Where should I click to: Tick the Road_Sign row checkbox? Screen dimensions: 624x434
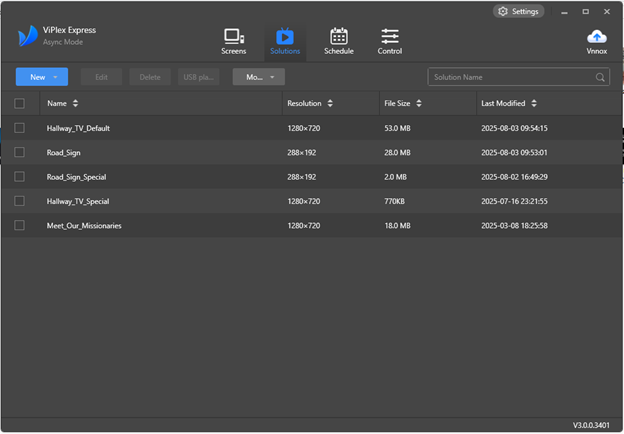tap(19, 152)
